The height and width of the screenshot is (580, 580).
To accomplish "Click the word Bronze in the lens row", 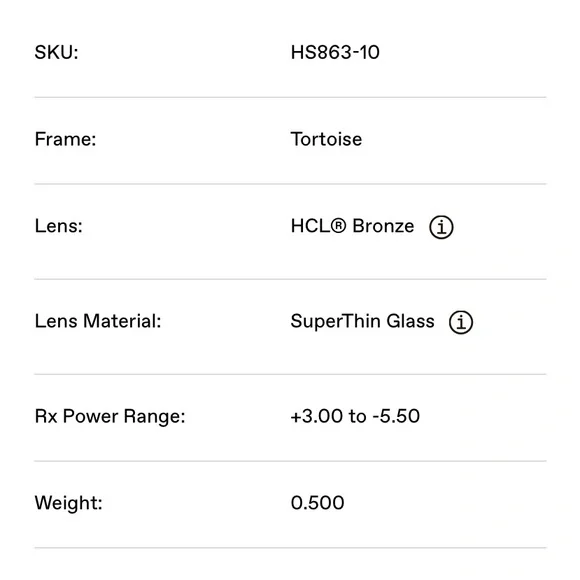I will click(383, 226).
